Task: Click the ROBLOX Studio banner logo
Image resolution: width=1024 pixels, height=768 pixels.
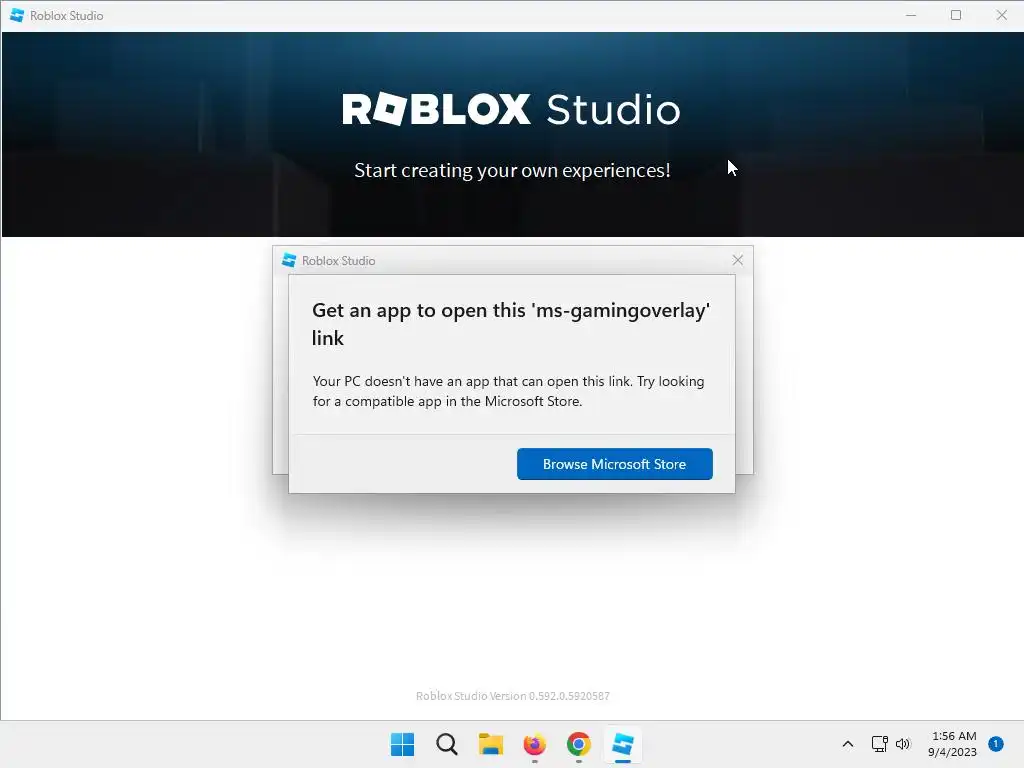Action: pyautogui.click(x=511, y=109)
